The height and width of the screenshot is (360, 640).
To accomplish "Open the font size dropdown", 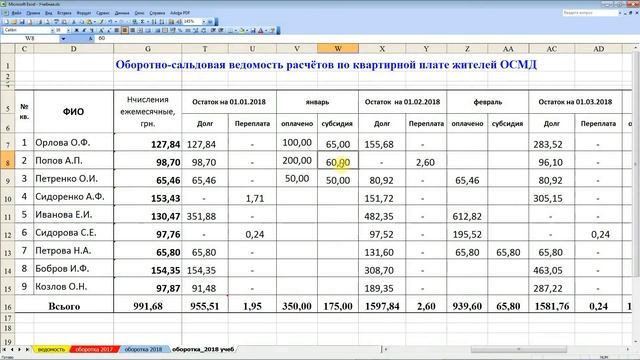I will coord(68,30).
